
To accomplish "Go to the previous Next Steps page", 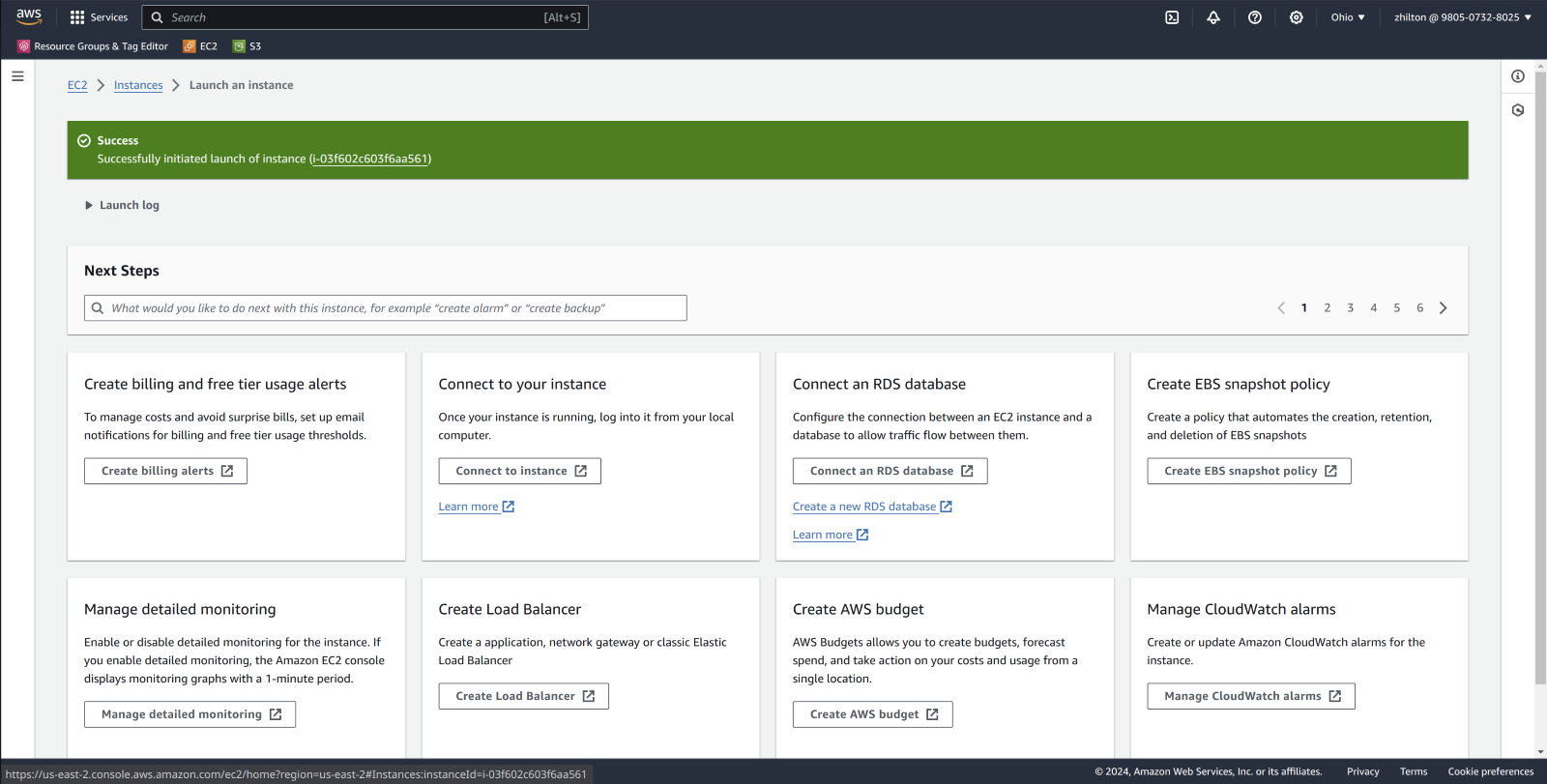I will click(1281, 308).
